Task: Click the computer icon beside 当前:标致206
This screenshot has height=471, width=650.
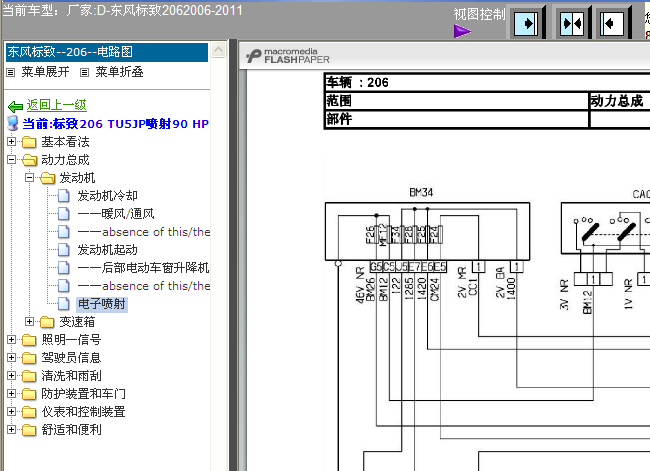Action: pyautogui.click(x=13, y=124)
